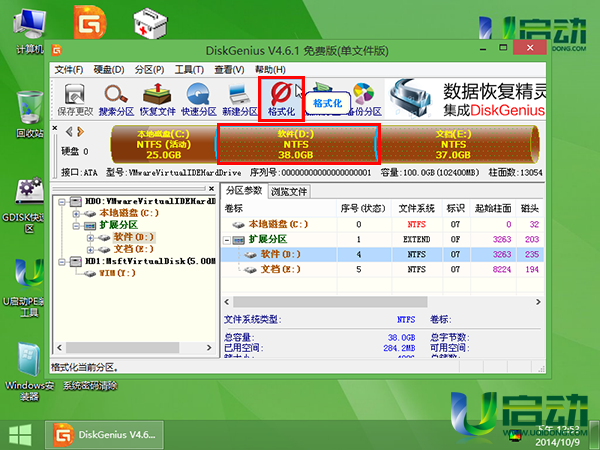Click partition table horizontal scrollbar thumb
Image resolution: width=600 pixels, height=450 pixels.
[330, 302]
